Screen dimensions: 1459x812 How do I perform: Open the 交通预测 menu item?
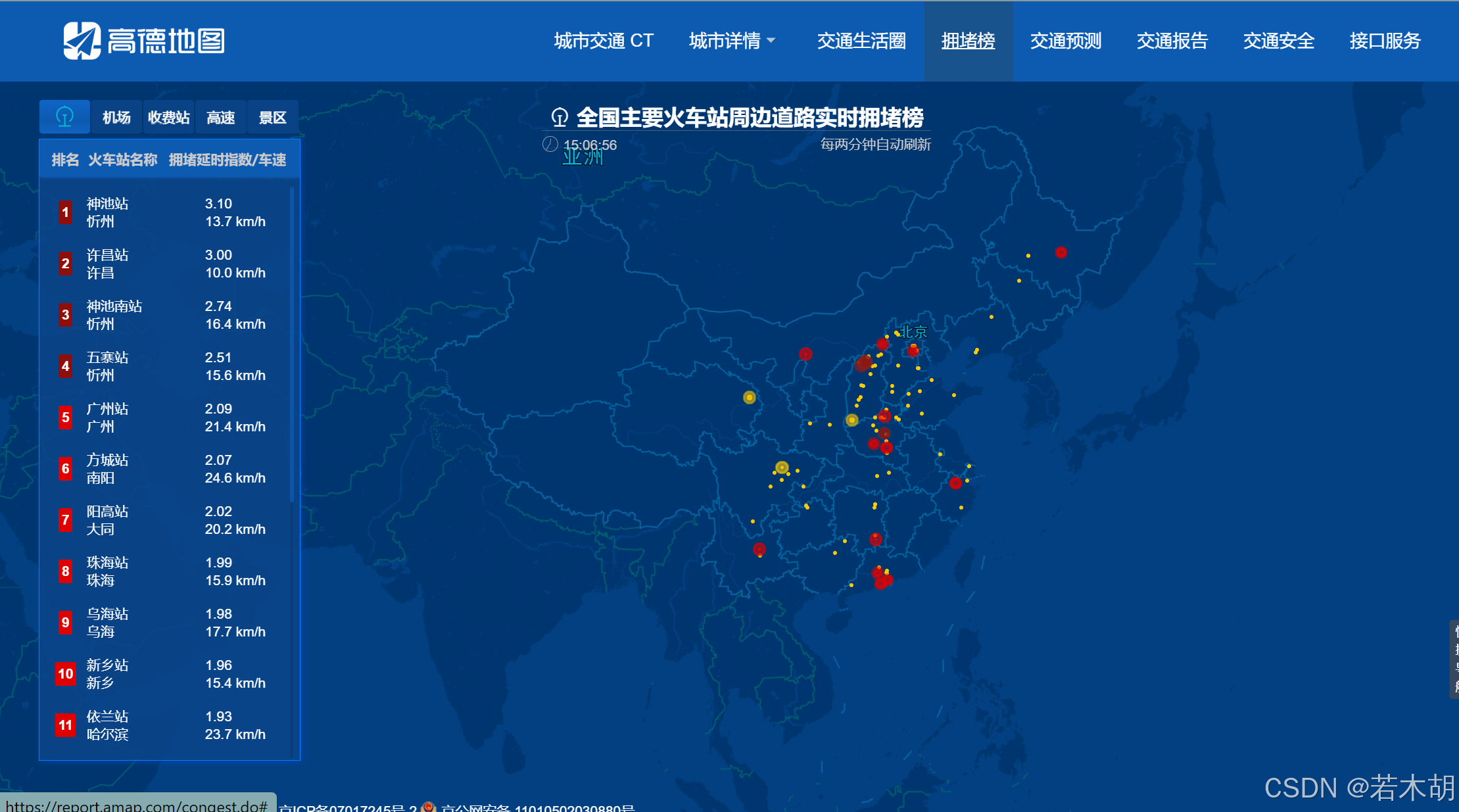coord(1065,41)
